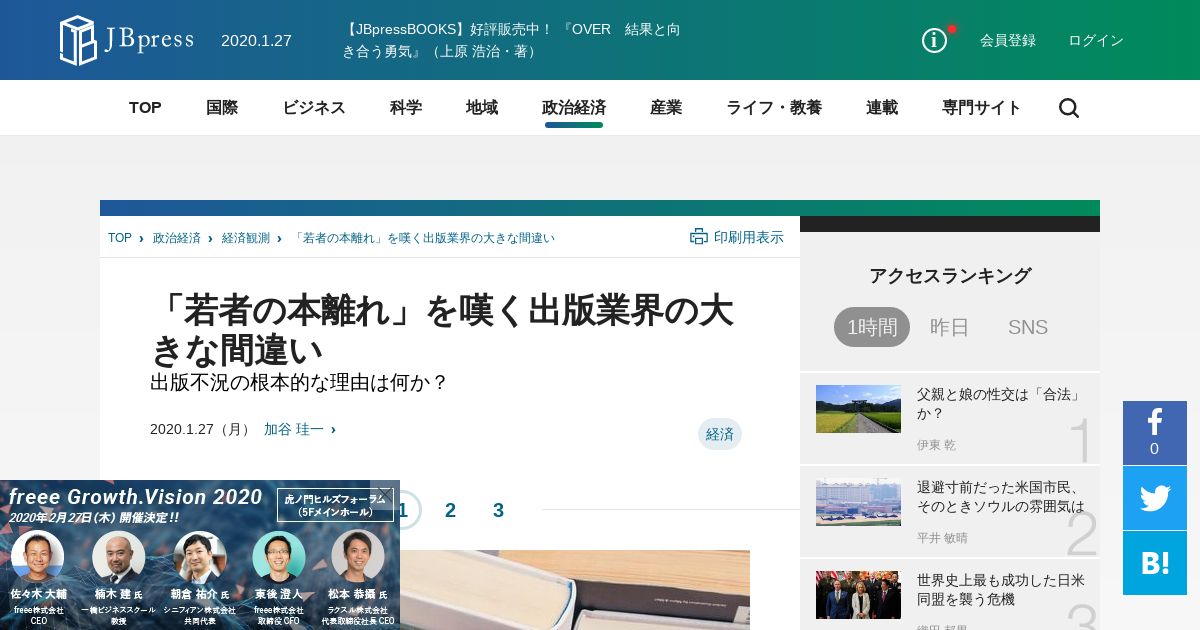This screenshot has width=1200, height=630.
Task: Open the ライフ・教養 section
Action: pos(774,108)
